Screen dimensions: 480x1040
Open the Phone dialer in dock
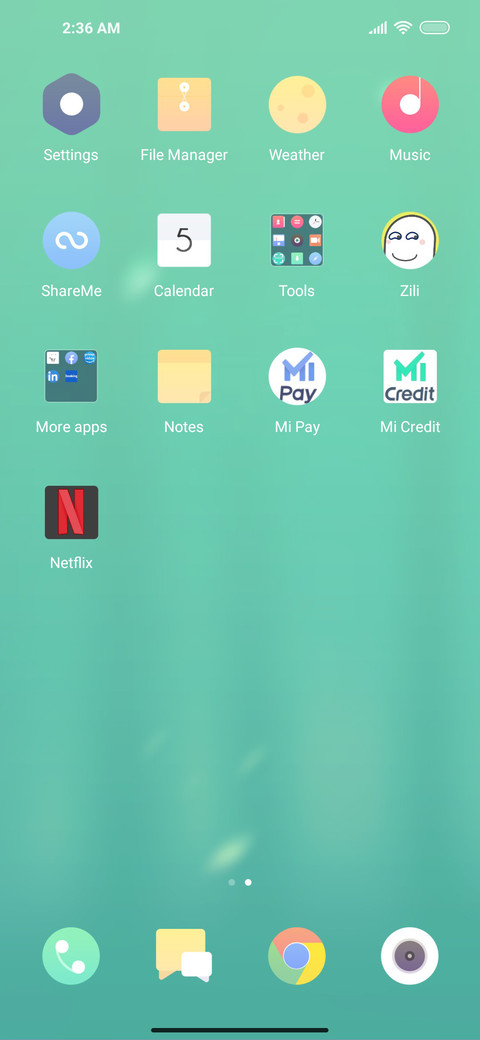[x=72, y=956]
